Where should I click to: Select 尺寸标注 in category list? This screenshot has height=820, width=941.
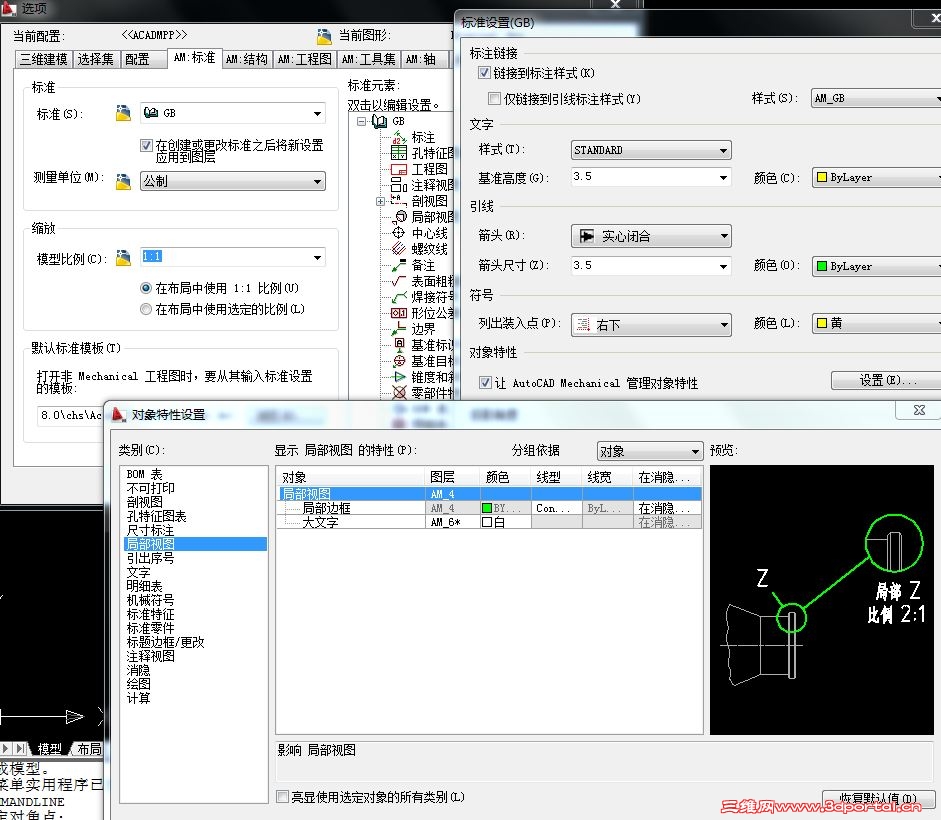pyautogui.click(x=150, y=530)
